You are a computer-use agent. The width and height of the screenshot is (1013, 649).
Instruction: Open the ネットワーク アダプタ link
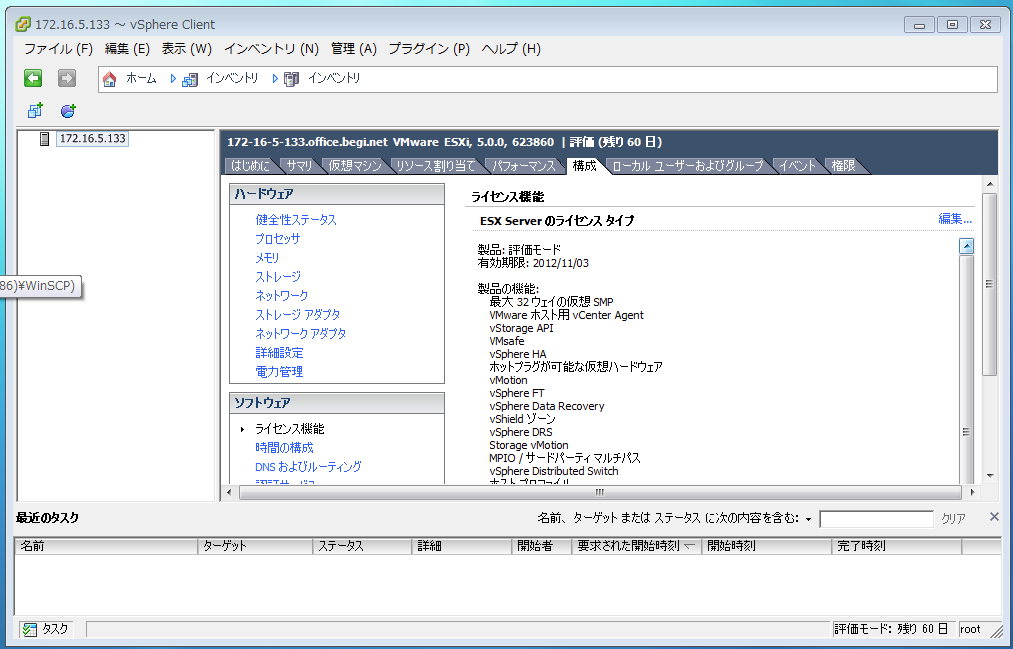300,334
